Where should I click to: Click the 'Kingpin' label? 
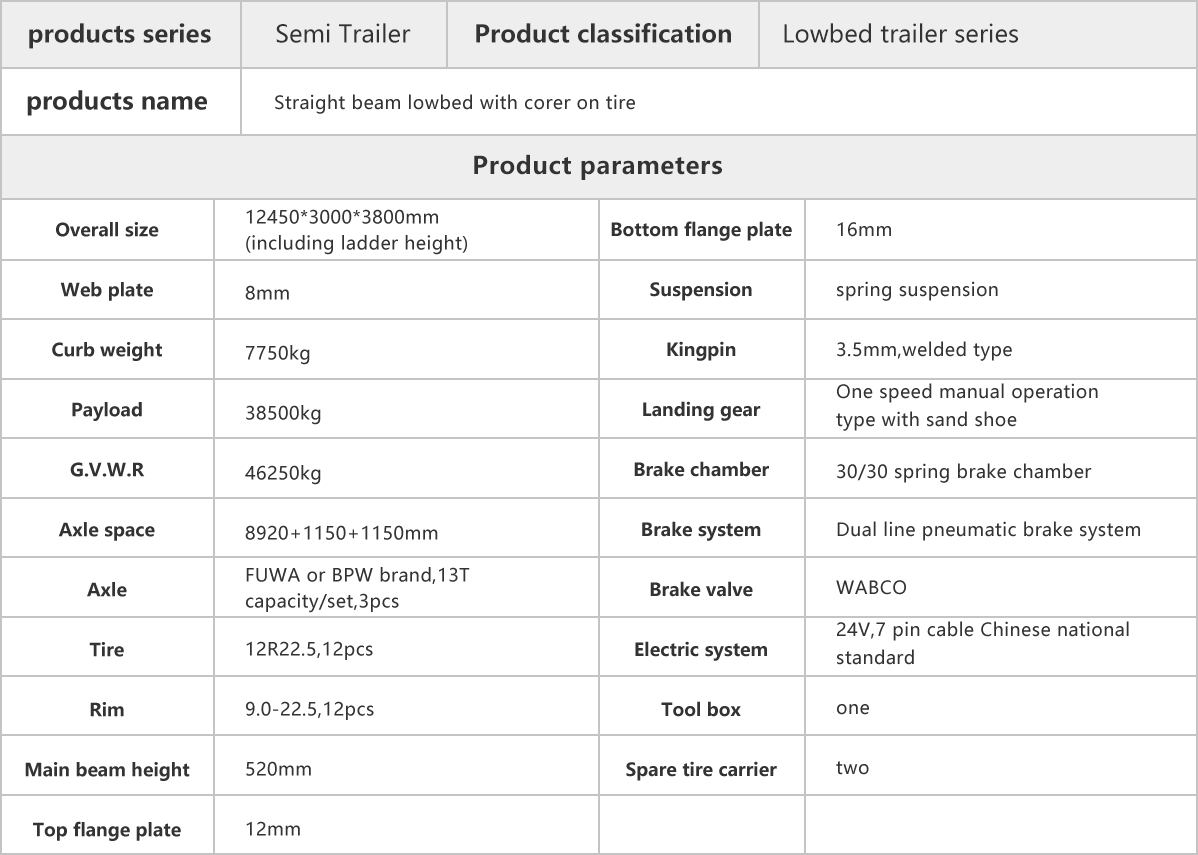click(x=701, y=350)
